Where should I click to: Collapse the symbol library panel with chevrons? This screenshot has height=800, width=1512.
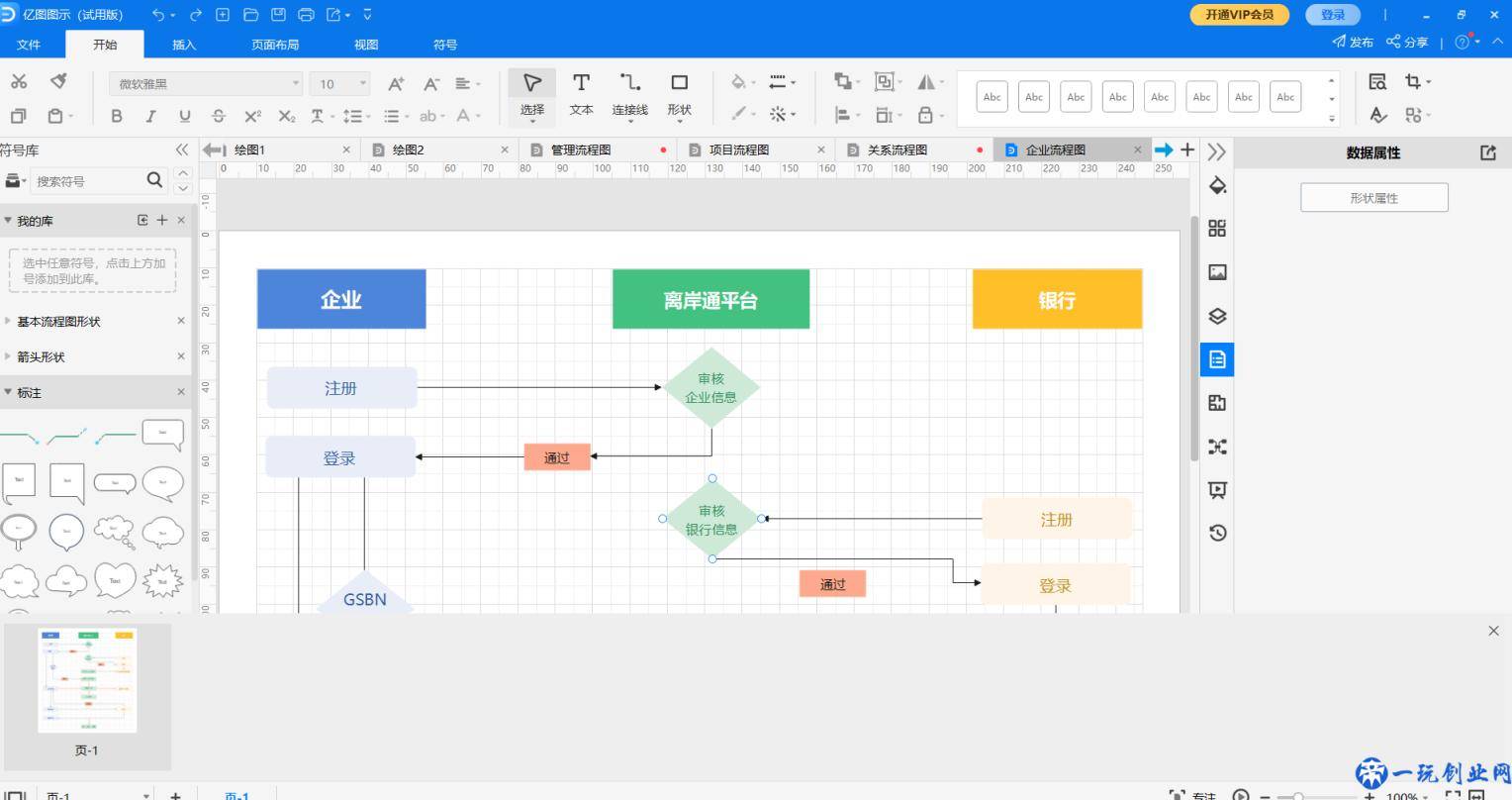[x=181, y=150]
